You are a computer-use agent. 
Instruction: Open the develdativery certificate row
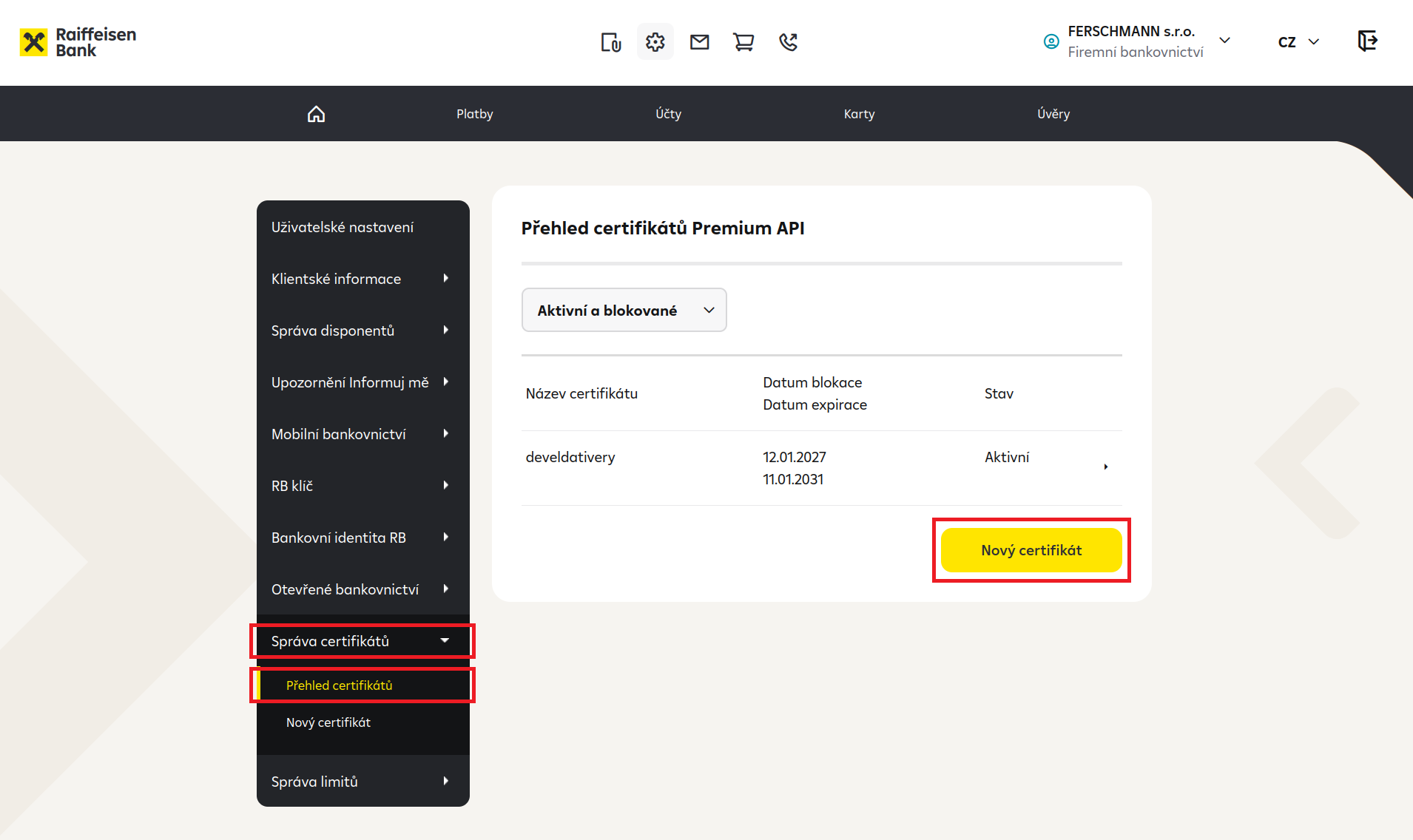coord(821,468)
